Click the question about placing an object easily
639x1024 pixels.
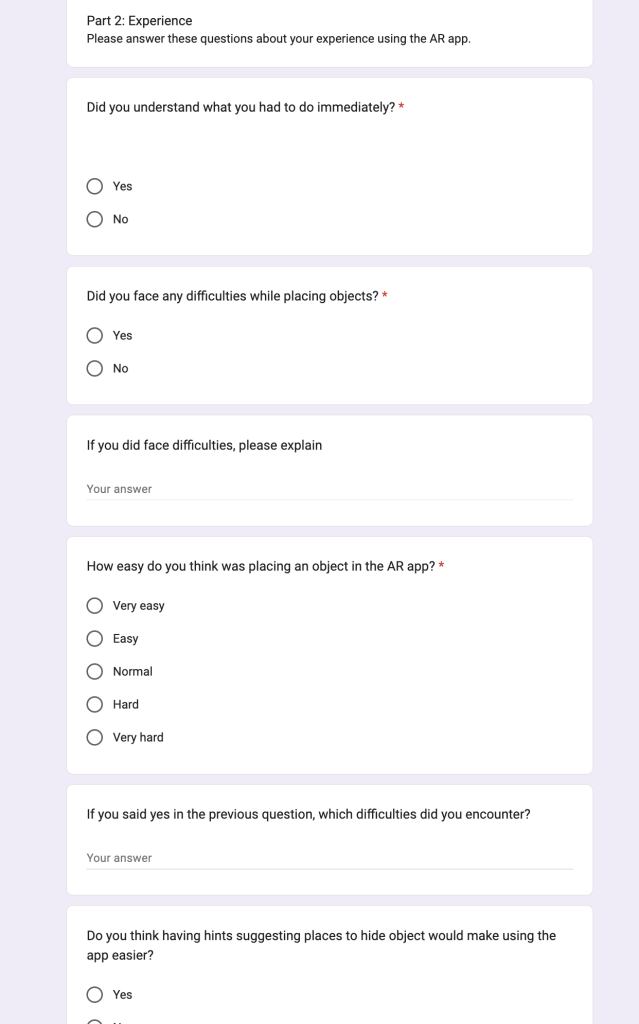tap(261, 566)
